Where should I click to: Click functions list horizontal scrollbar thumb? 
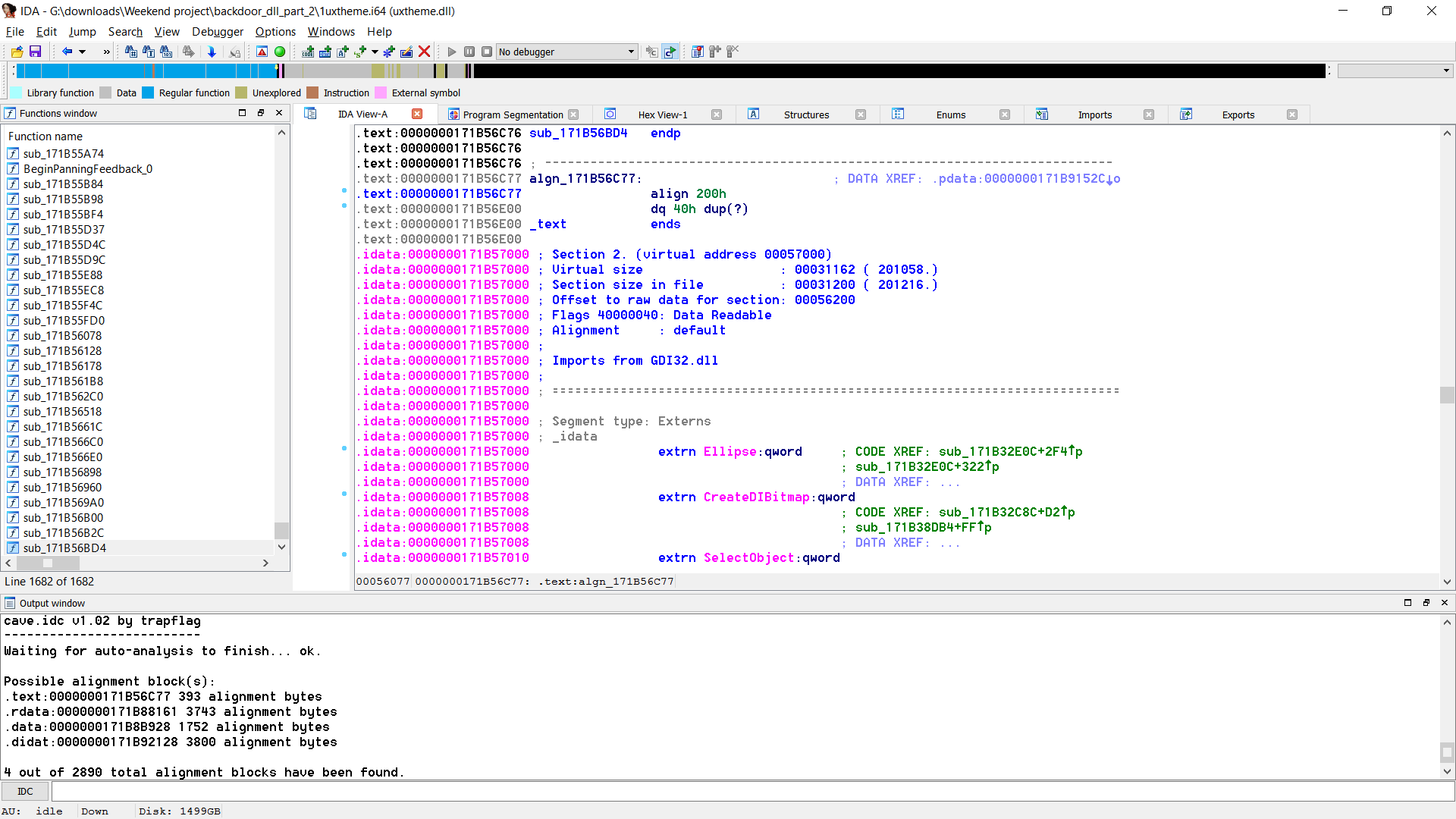[x=48, y=563]
